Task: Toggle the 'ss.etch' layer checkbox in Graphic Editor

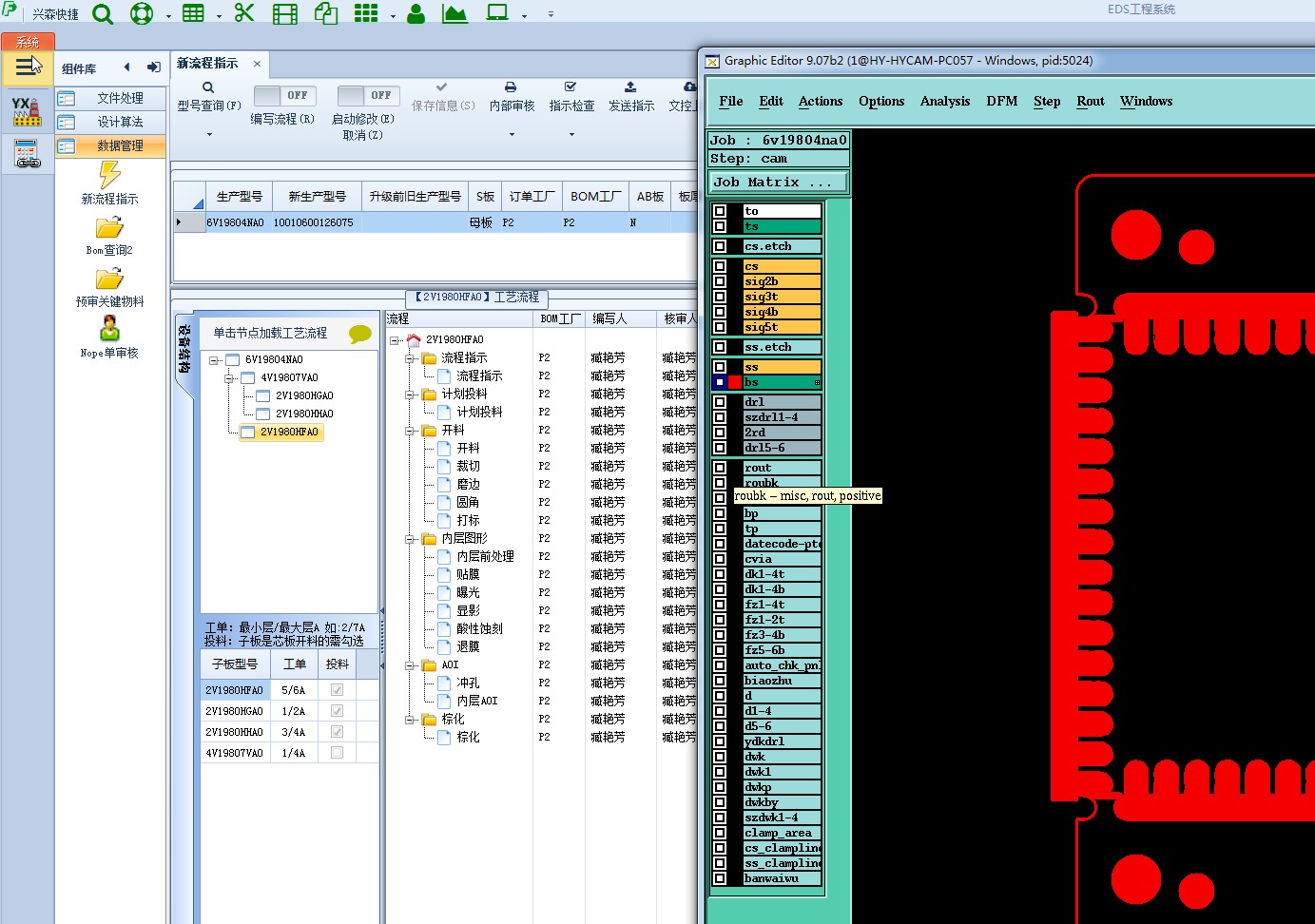Action: coord(720,347)
